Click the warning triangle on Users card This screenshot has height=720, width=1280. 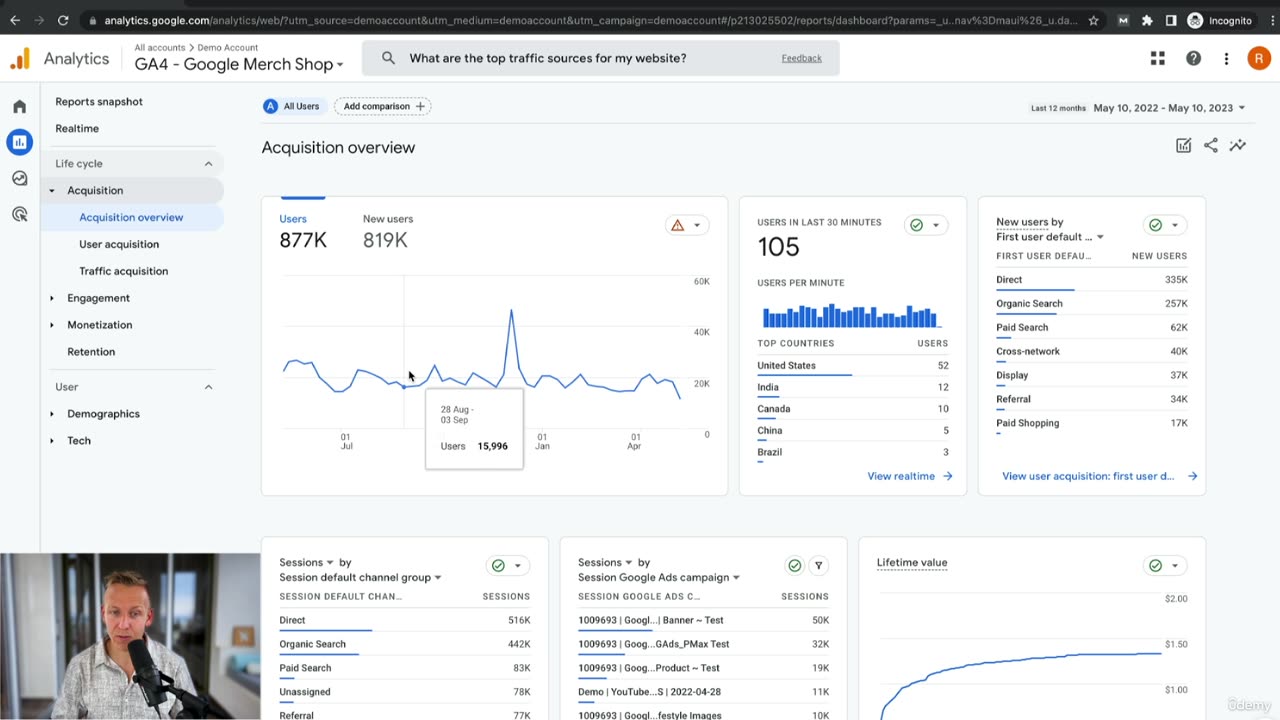[x=678, y=225]
